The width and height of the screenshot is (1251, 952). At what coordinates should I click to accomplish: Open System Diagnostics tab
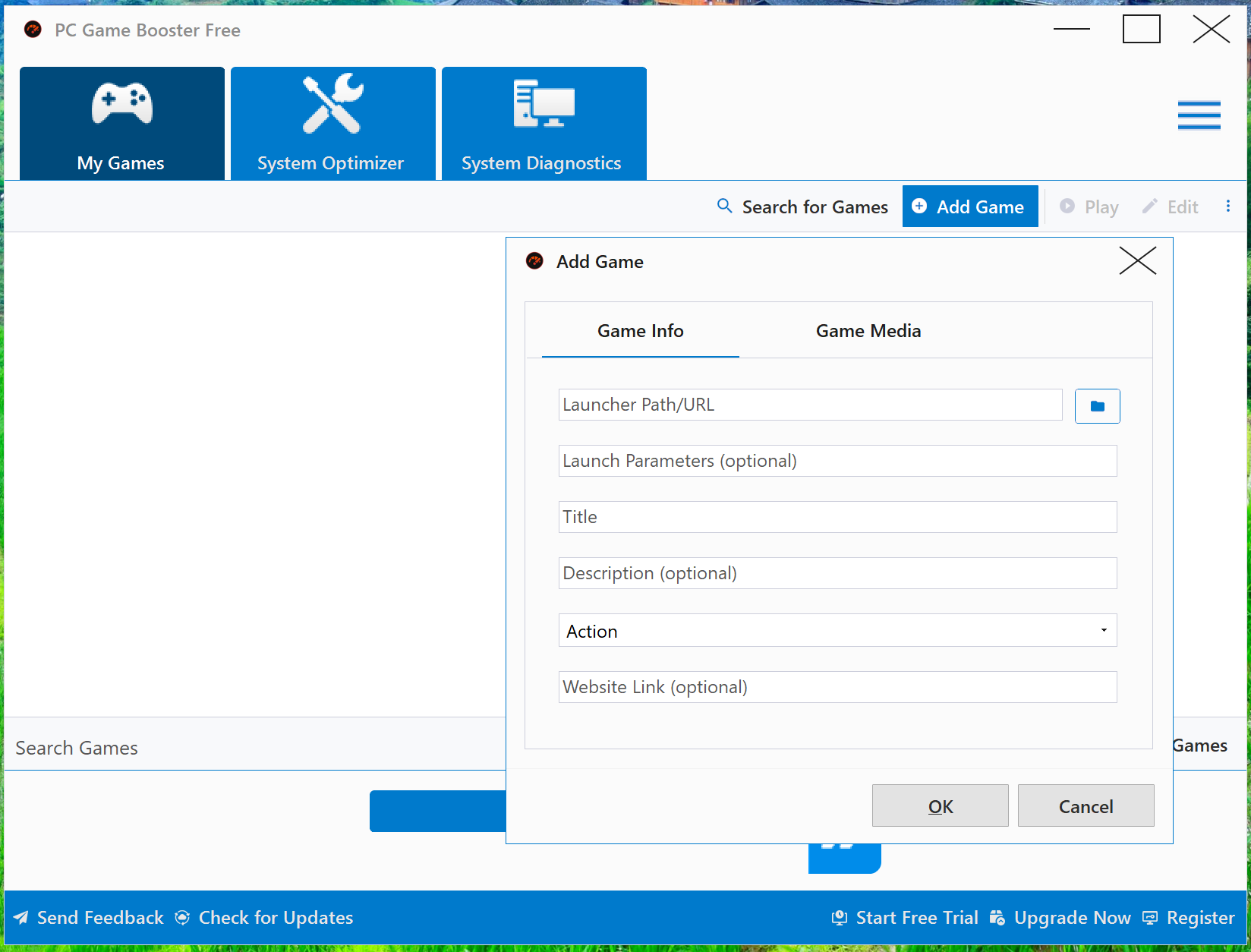(544, 123)
